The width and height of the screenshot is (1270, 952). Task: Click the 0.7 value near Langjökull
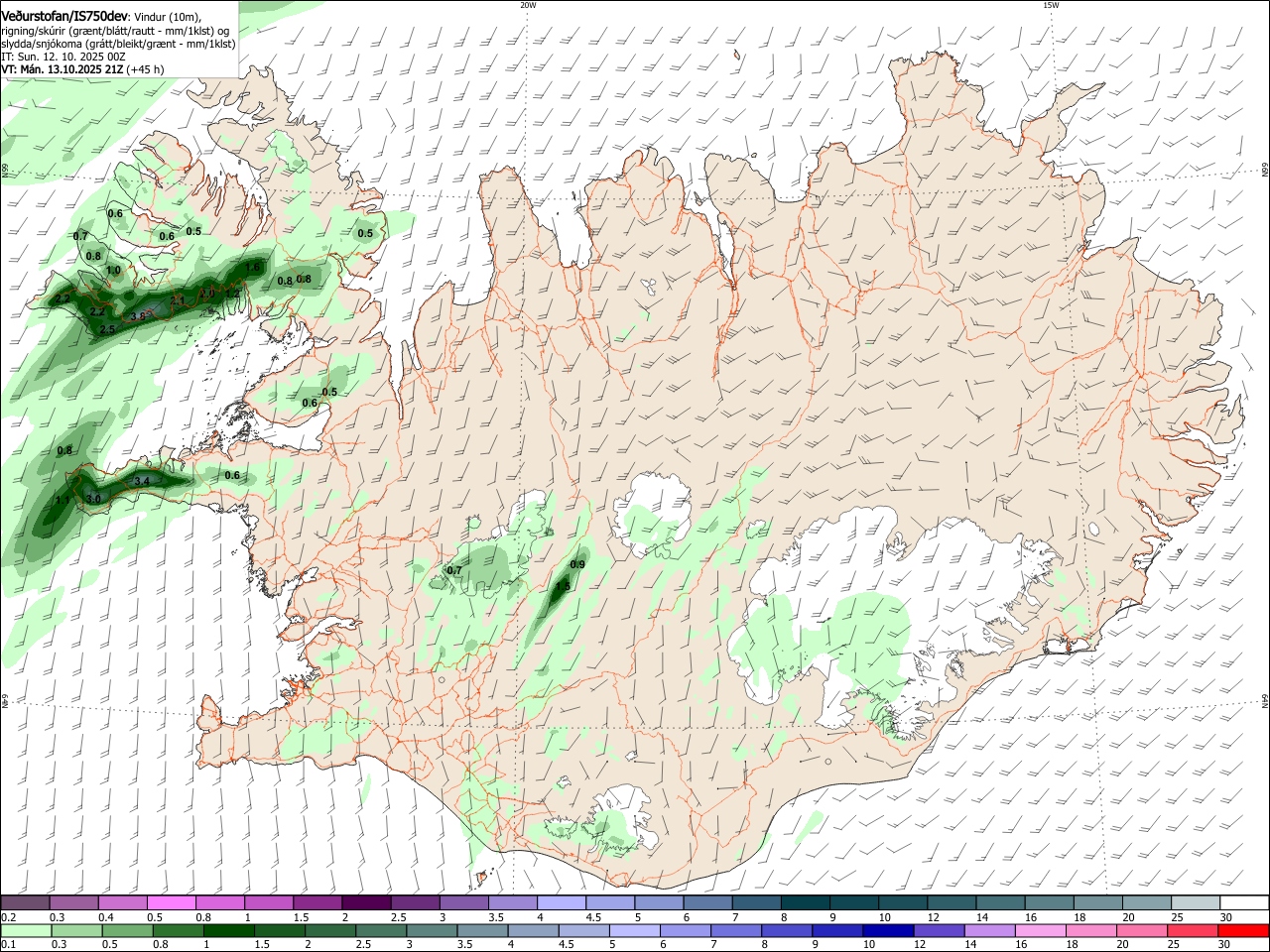(x=454, y=570)
